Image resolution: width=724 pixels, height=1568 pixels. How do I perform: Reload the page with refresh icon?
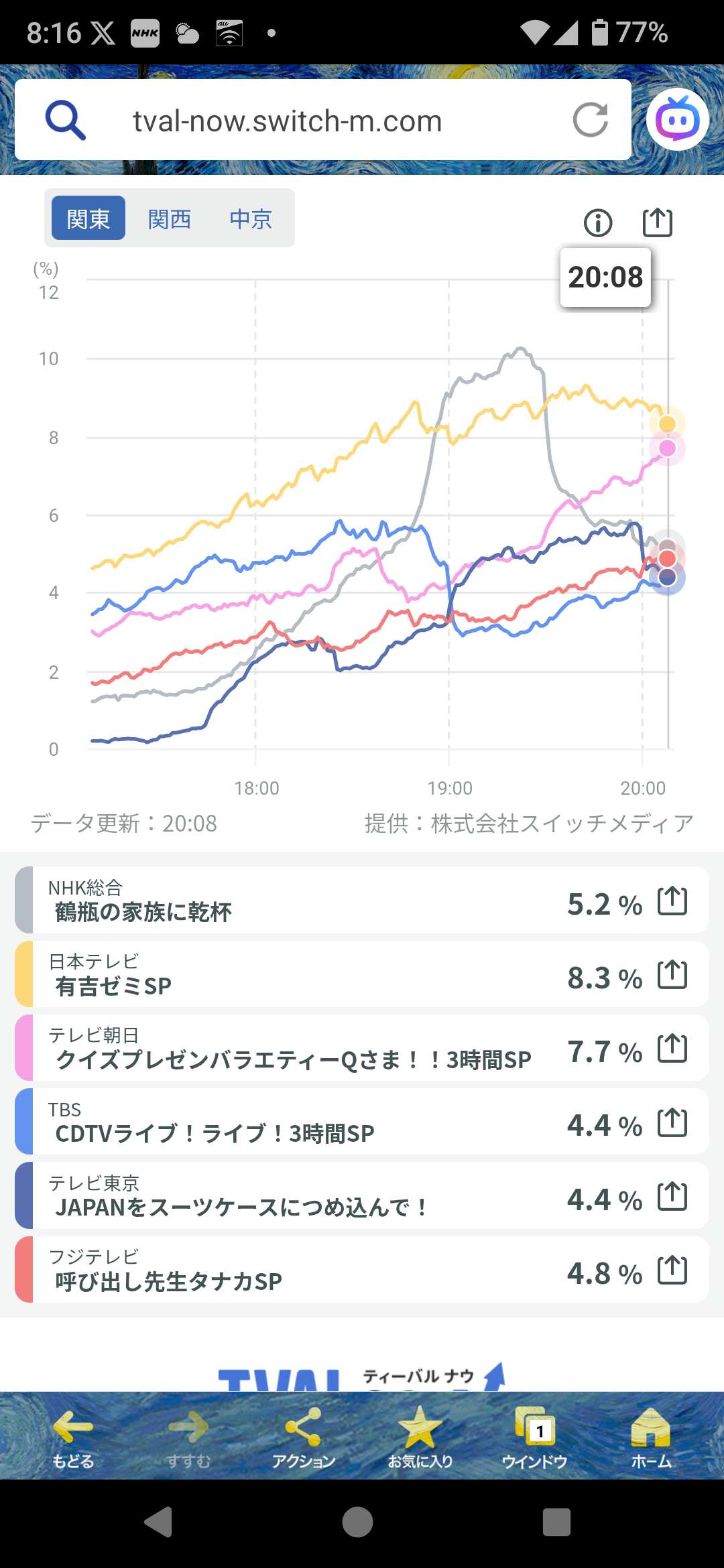click(x=590, y=121)
